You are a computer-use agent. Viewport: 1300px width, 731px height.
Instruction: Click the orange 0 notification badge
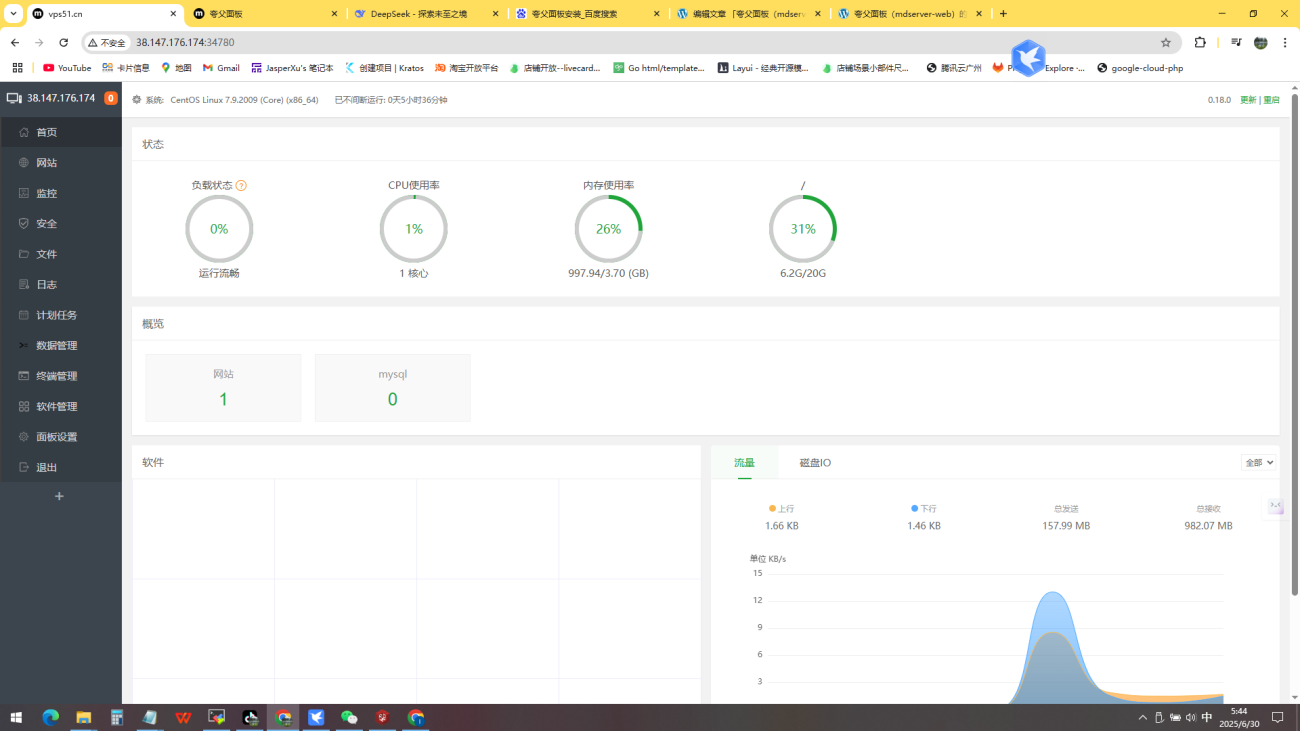111,98
